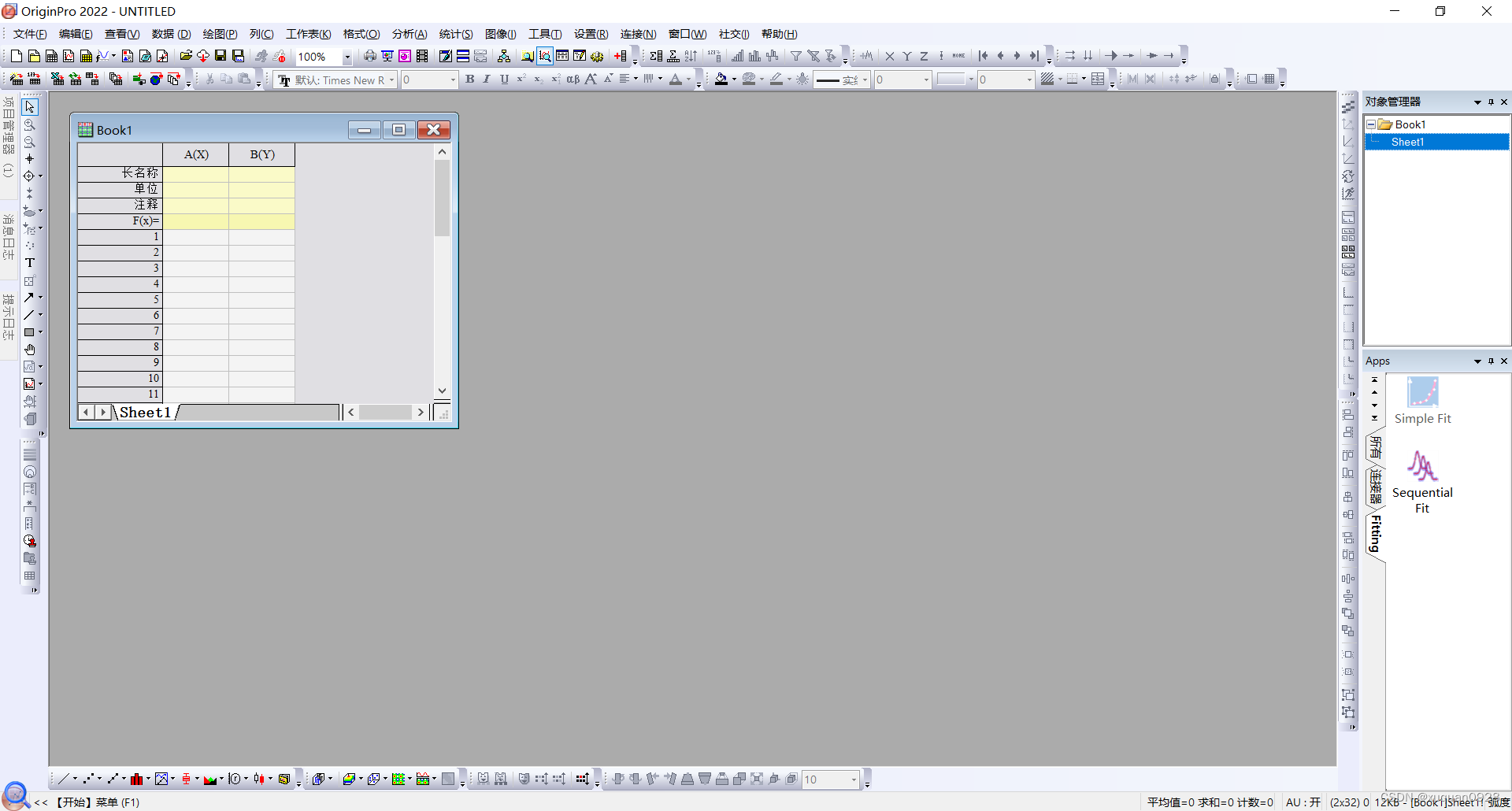The image size is (1512, 811).
Task: Click the Save Project floppy icon
Action: pyautogui.click(x=220, y=56)
